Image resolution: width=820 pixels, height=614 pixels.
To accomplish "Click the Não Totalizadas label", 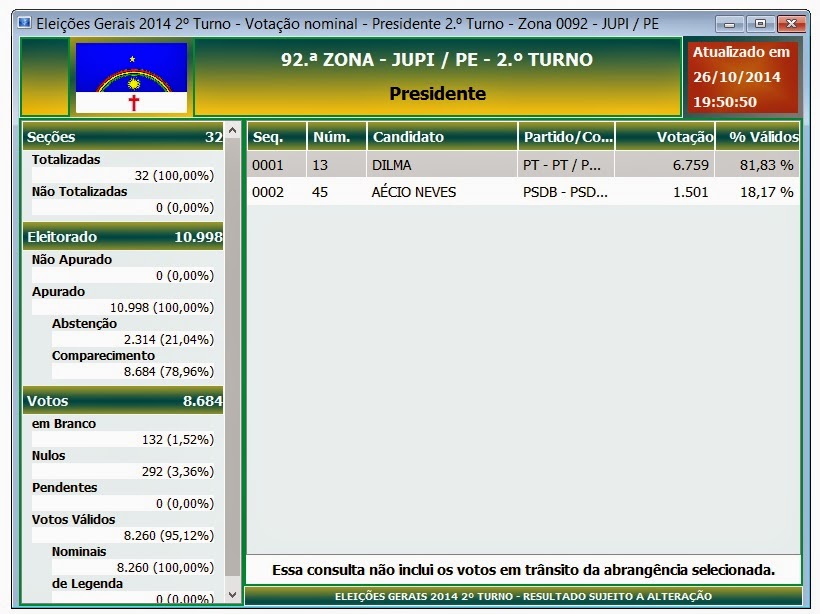I will (79, 192).
